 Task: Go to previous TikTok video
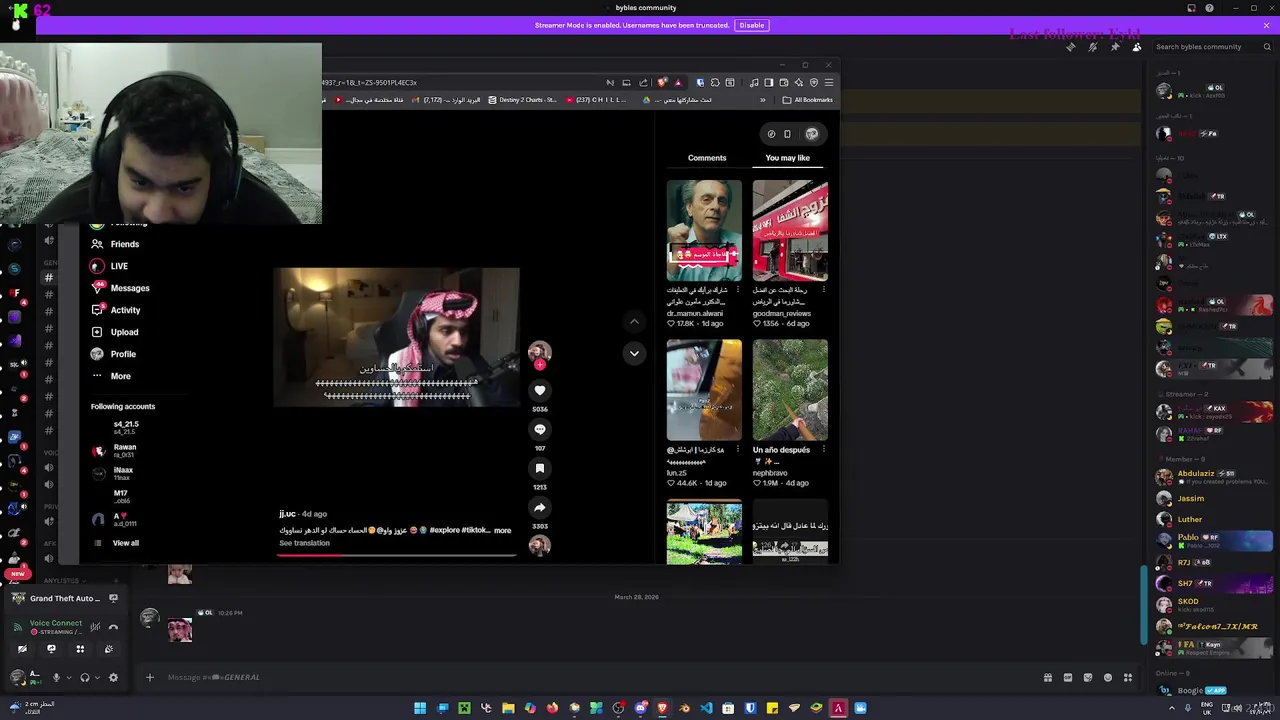[634, 322]
